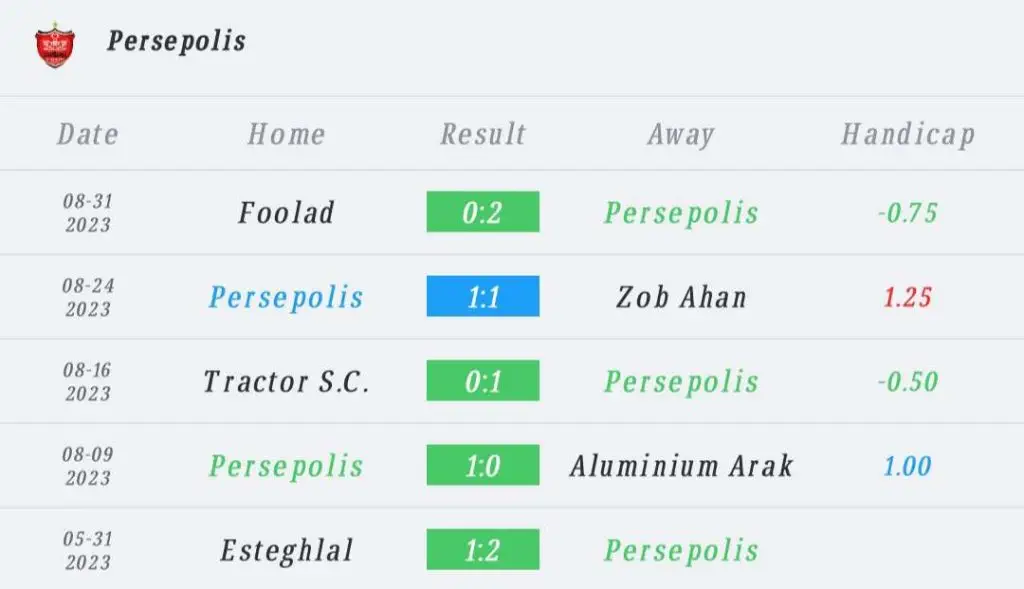Click the green 0:2 result badge

pos(483,212)
